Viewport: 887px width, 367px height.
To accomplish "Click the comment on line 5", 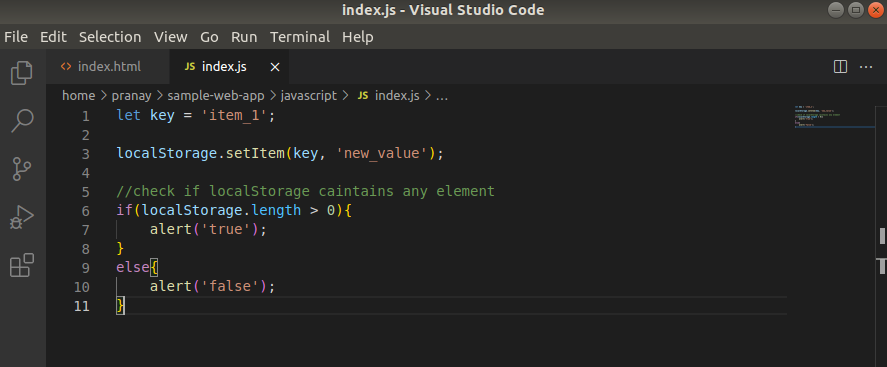I will coord(305,192).
